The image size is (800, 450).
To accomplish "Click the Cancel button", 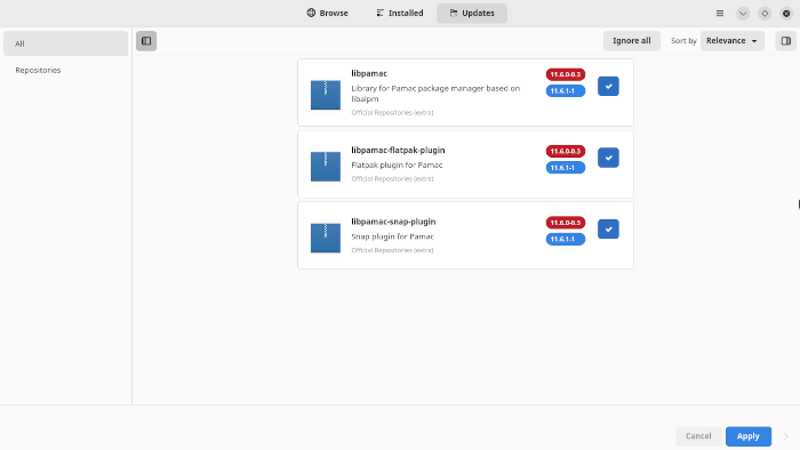I will [698, 436].
